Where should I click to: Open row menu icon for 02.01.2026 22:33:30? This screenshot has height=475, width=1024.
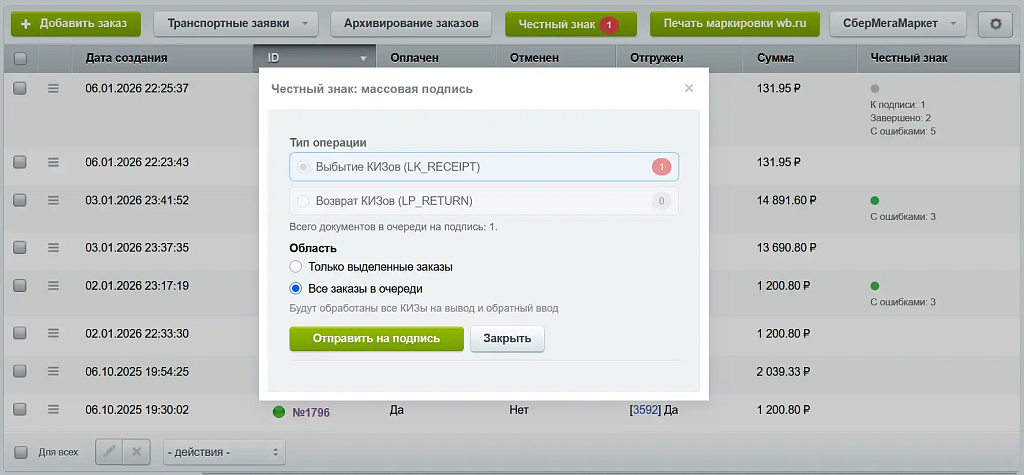coord(54,333)
